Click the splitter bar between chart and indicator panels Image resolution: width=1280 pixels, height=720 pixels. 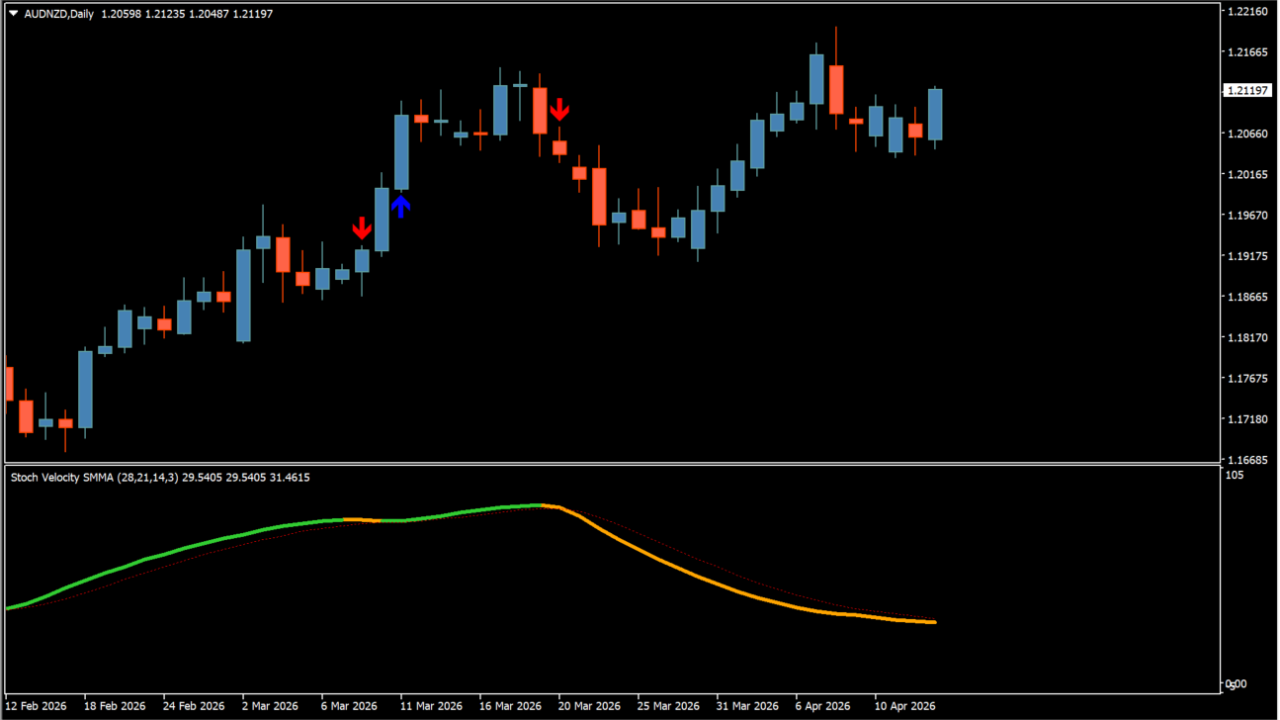pyautogui.click(x=640, y=464)
